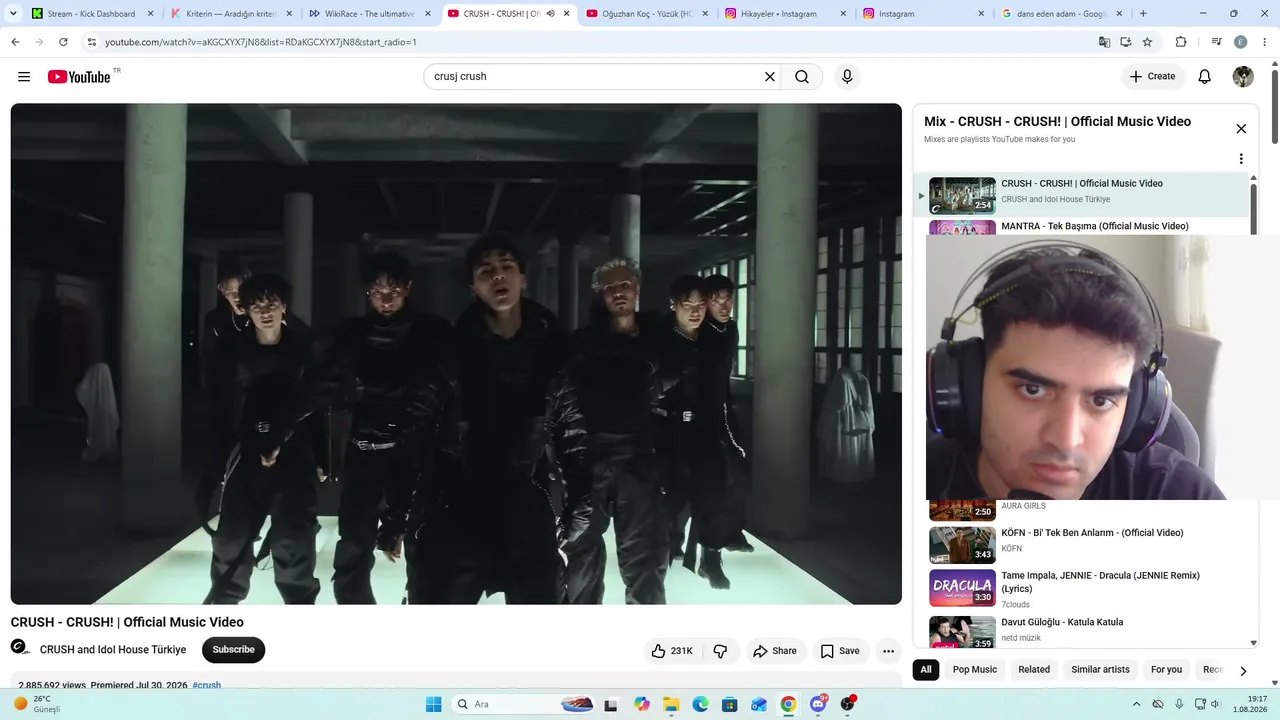
Task: Select the Similar artists filter chip
Action: (x=1100, y=670)
